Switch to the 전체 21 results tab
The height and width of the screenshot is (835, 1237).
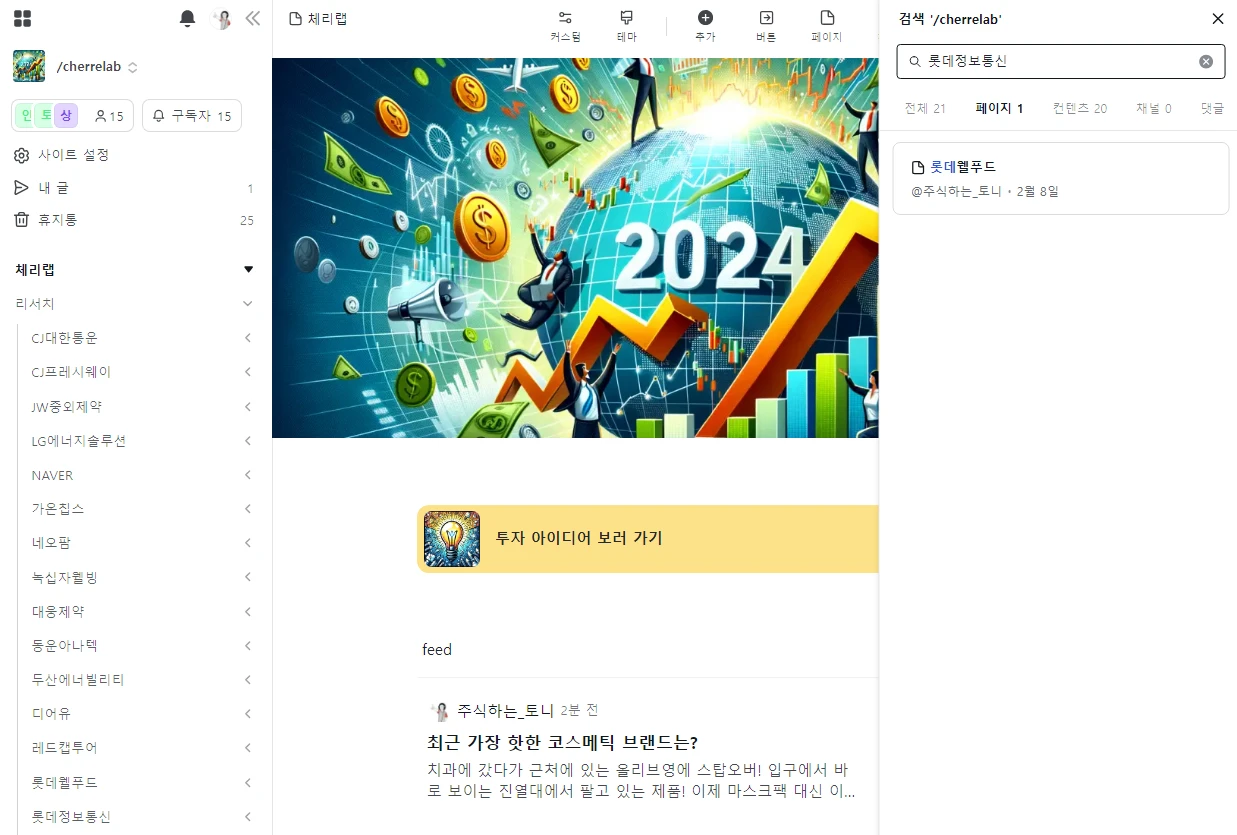tap(925, 108)
